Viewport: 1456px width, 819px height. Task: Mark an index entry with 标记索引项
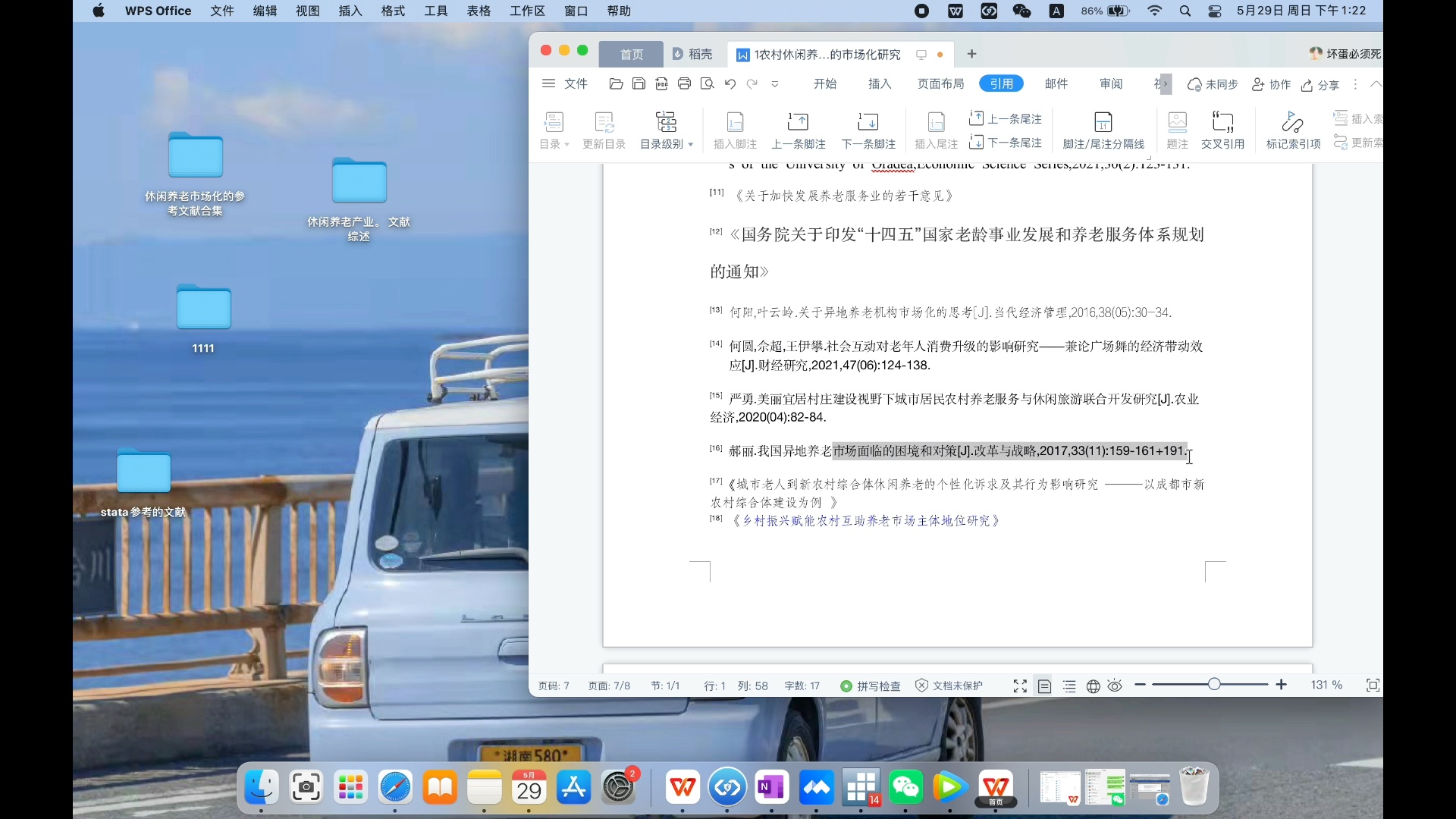click(x=1292, y=130)
